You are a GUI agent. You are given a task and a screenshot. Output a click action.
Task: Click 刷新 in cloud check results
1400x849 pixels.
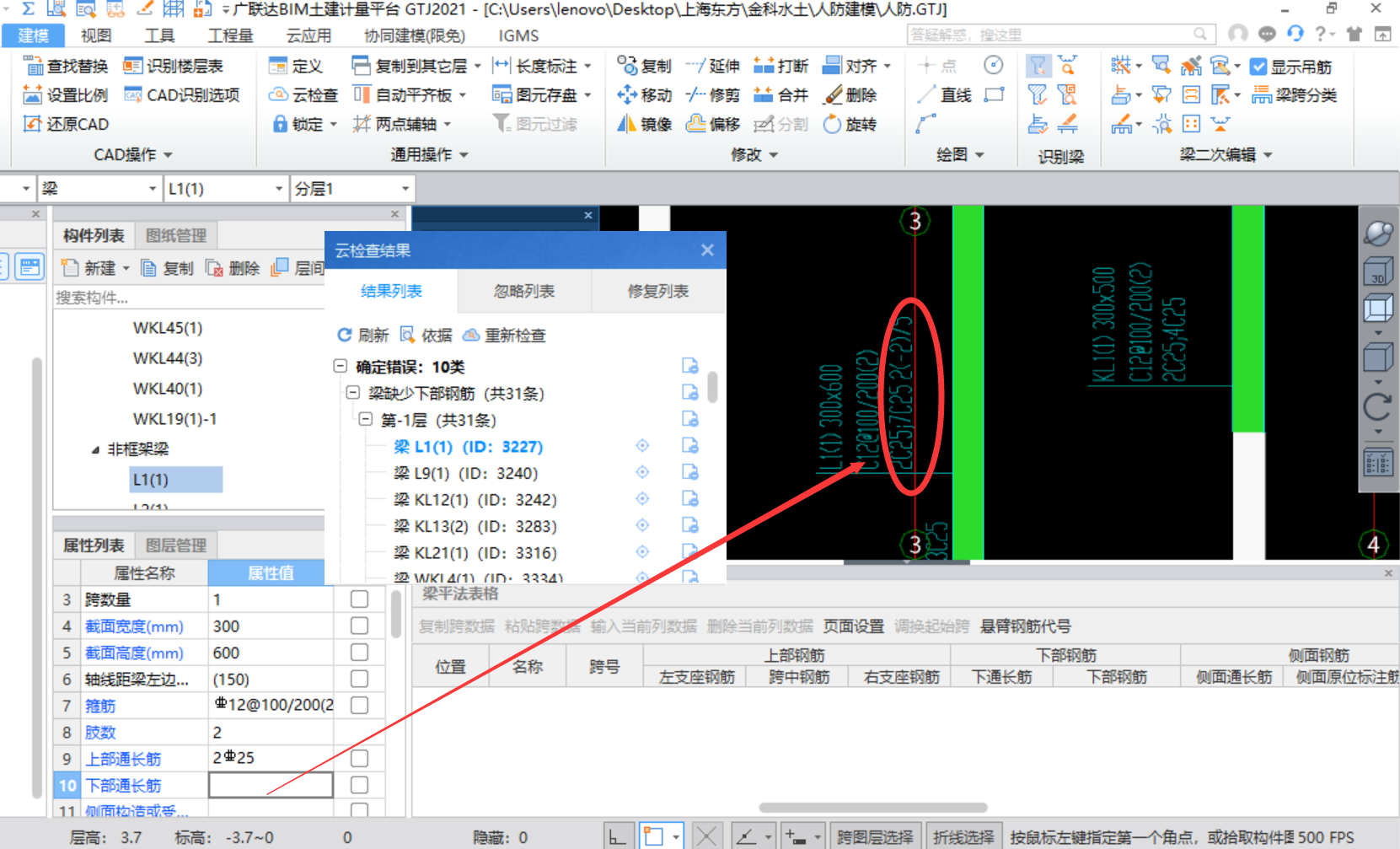[362, 336]
